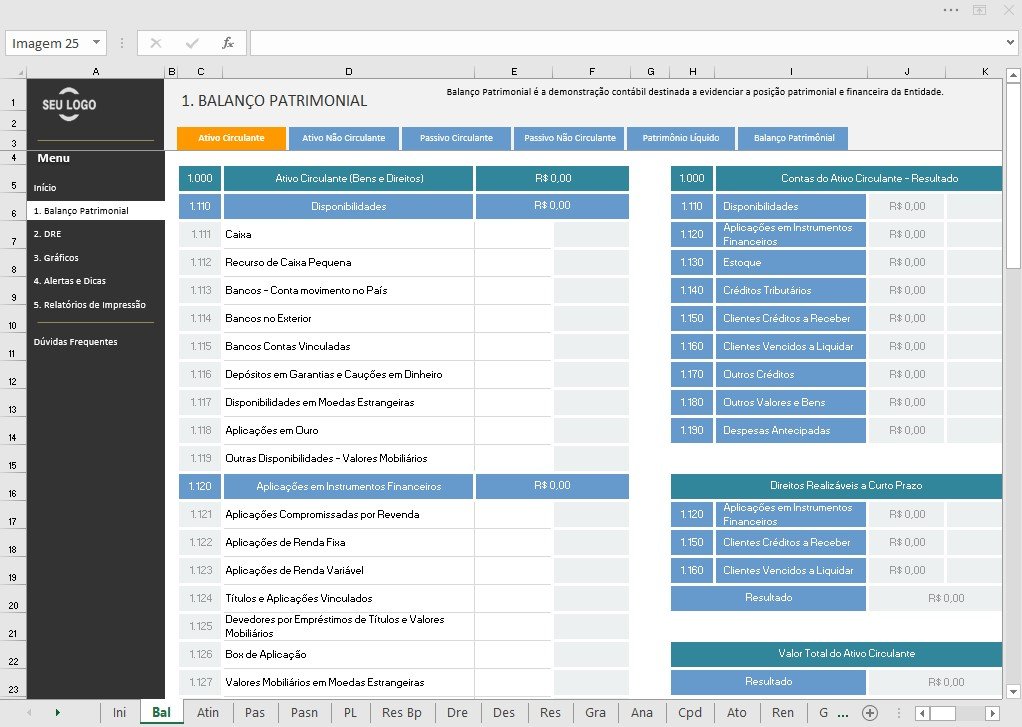
Task: Click in the formula bar input
Action: point(626,43)
